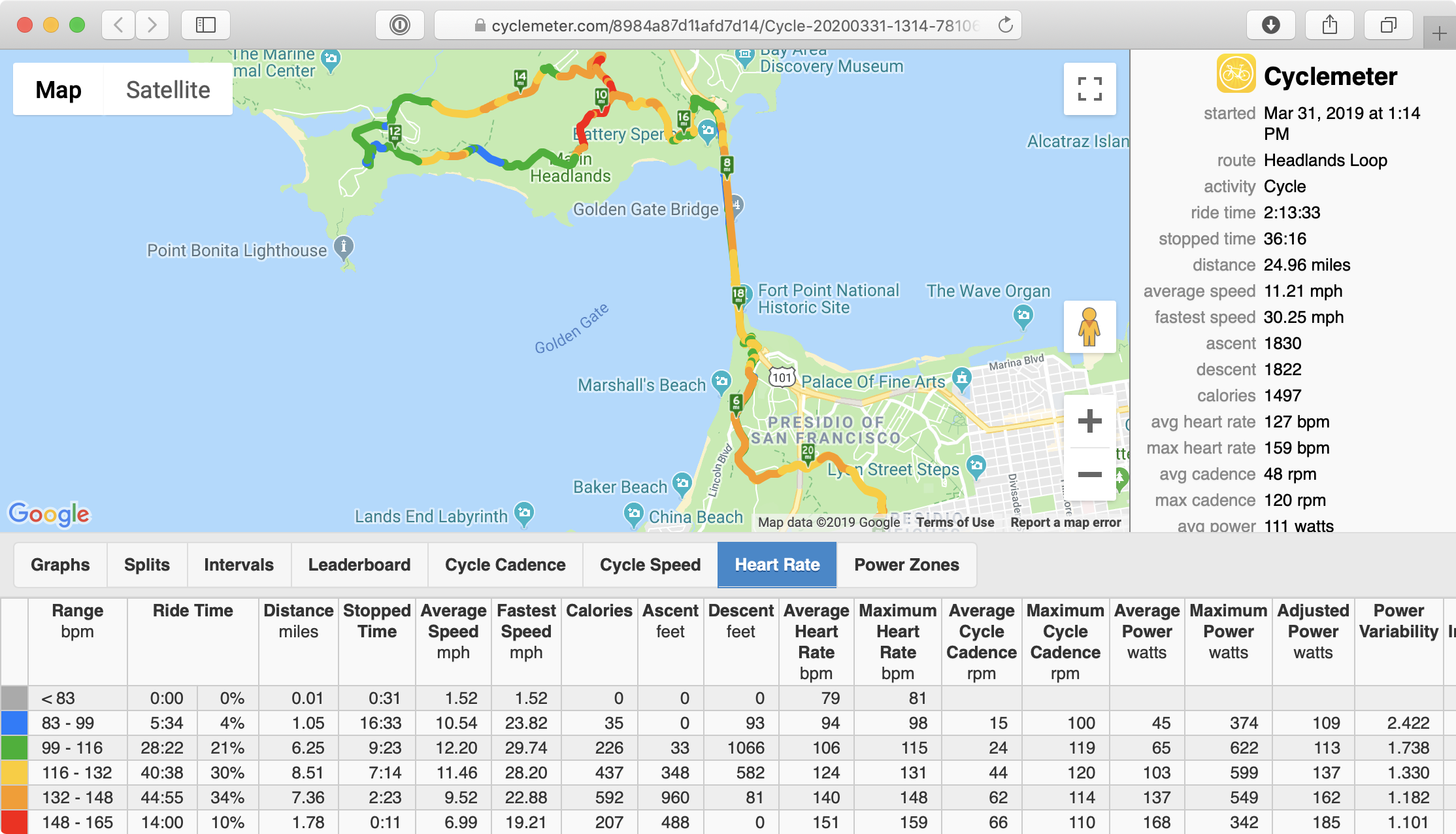The width and height of the screenshot is (1456, 834).
Task: Click the 24.96 miles distance value
Action: coord(1307,265)
